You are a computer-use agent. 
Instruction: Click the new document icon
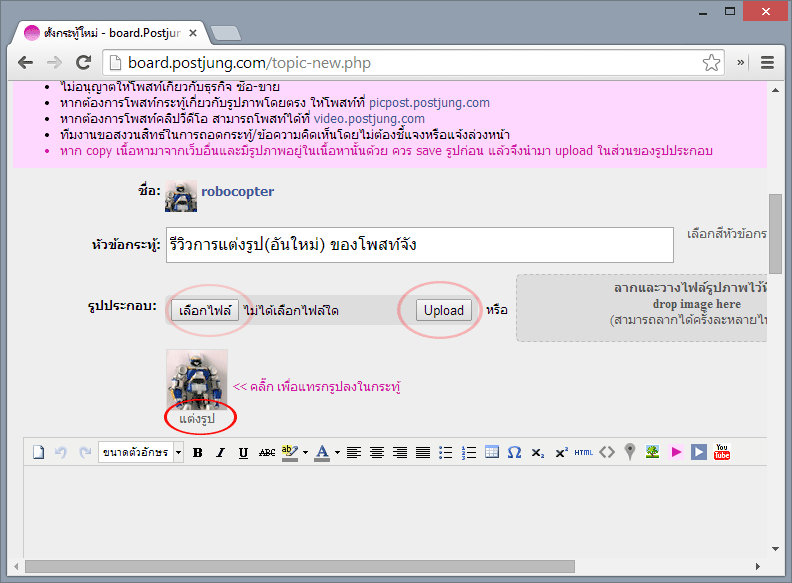[39, 452]
